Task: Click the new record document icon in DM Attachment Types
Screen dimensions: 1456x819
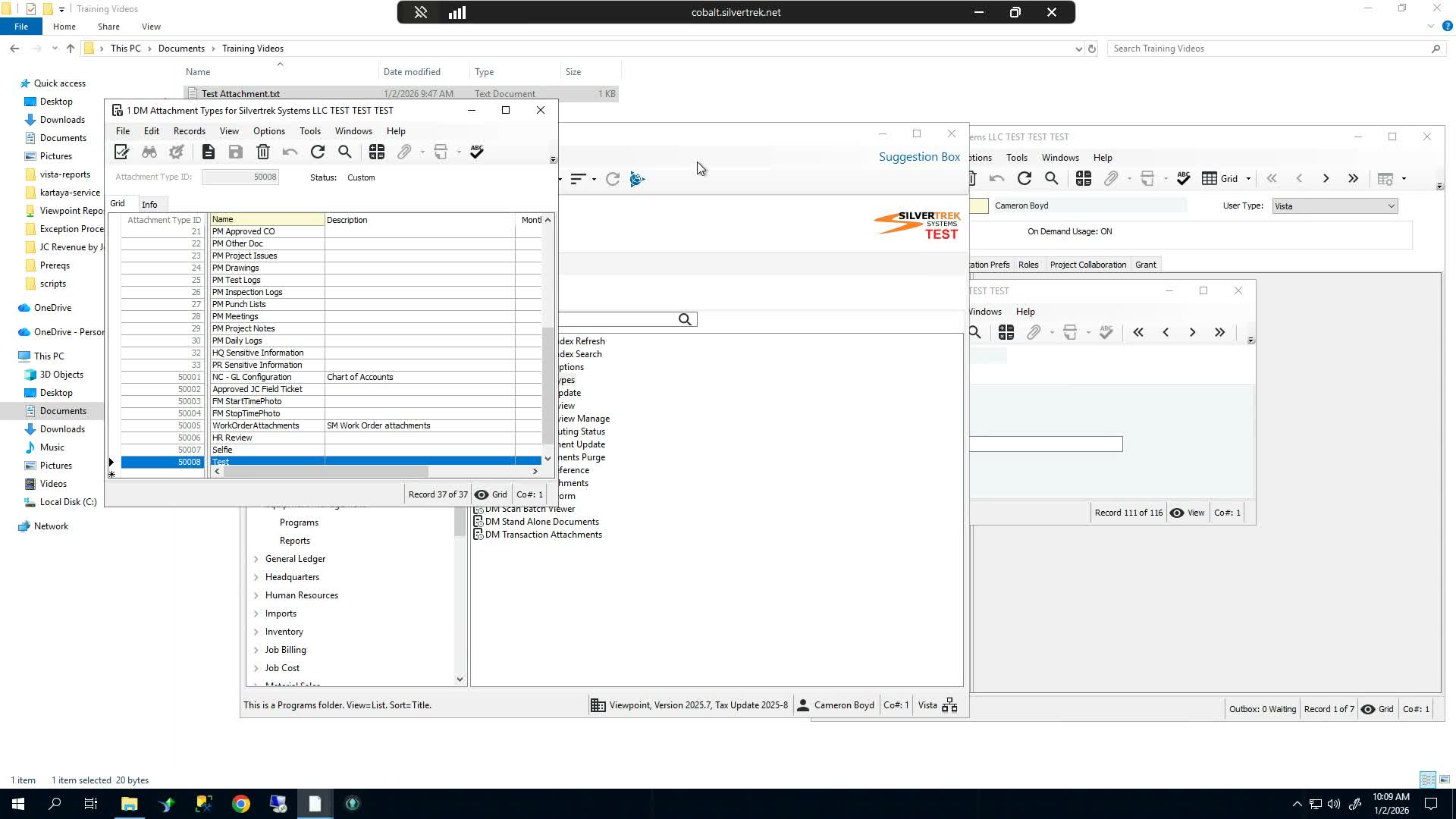Action: [209, 152]
